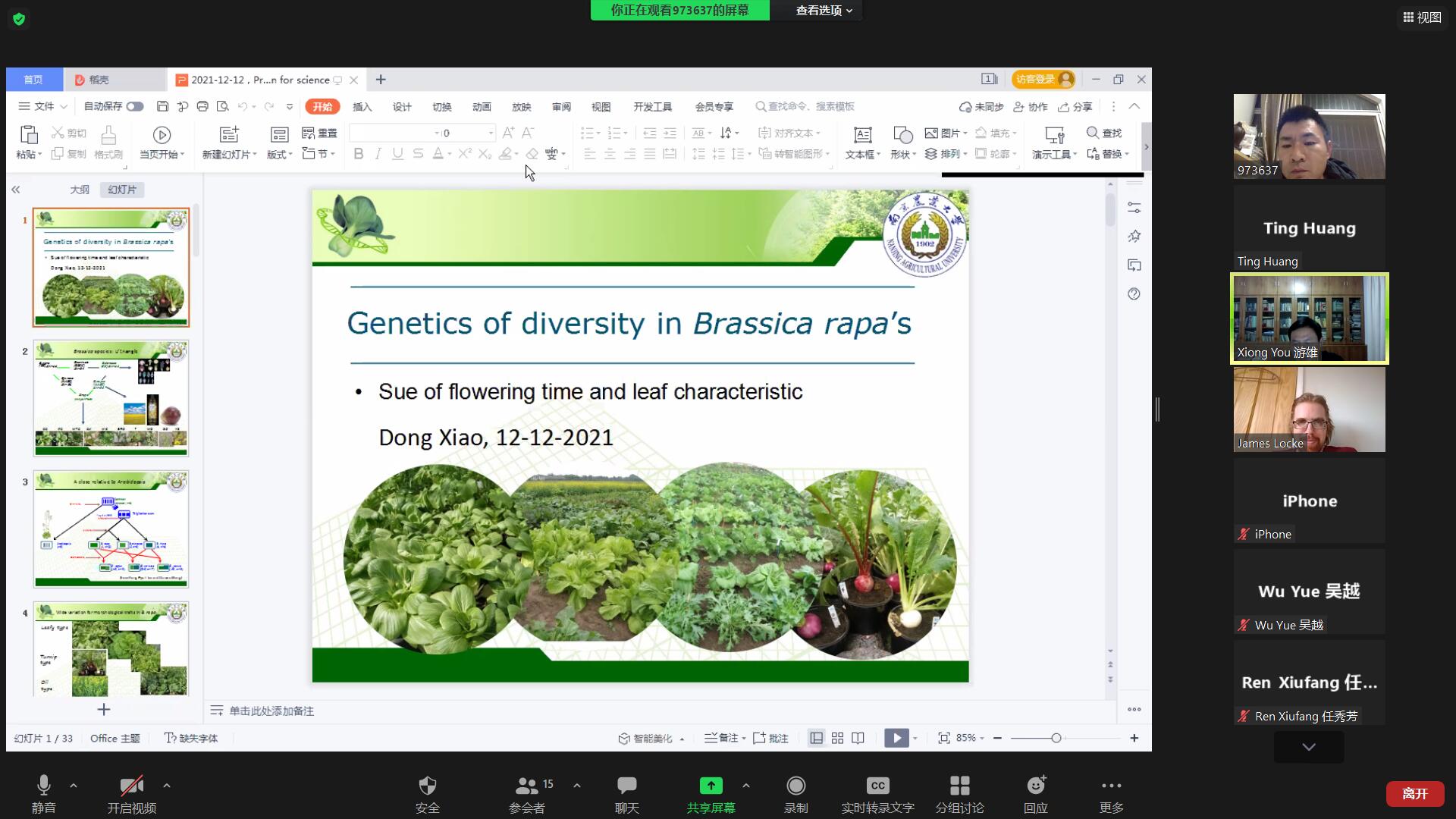Viewport: 1456px width, 819px height.
Task: Expand more participants video chevron
Action: point(1309,747)
